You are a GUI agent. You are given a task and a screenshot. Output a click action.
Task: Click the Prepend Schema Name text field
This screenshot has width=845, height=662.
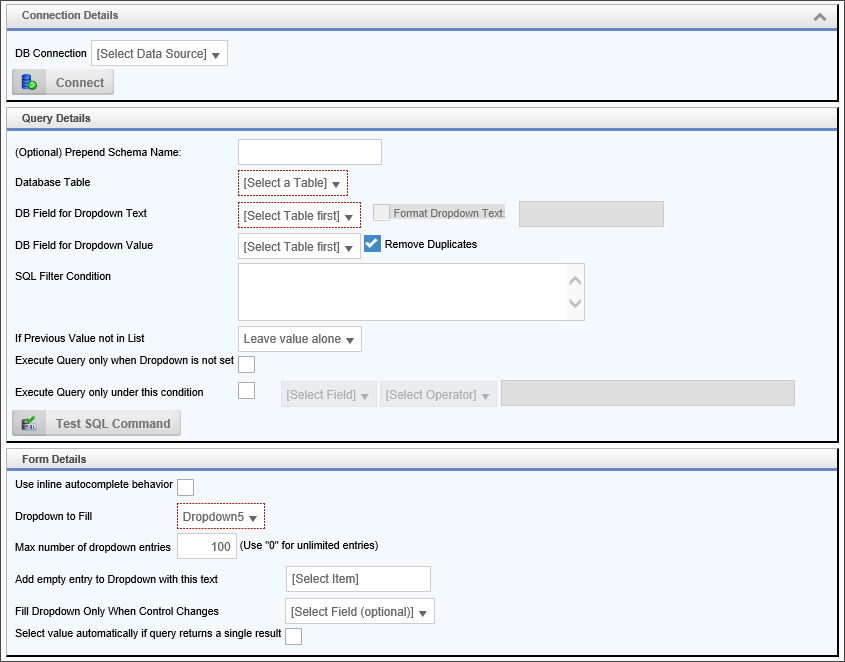click(310, 152)
